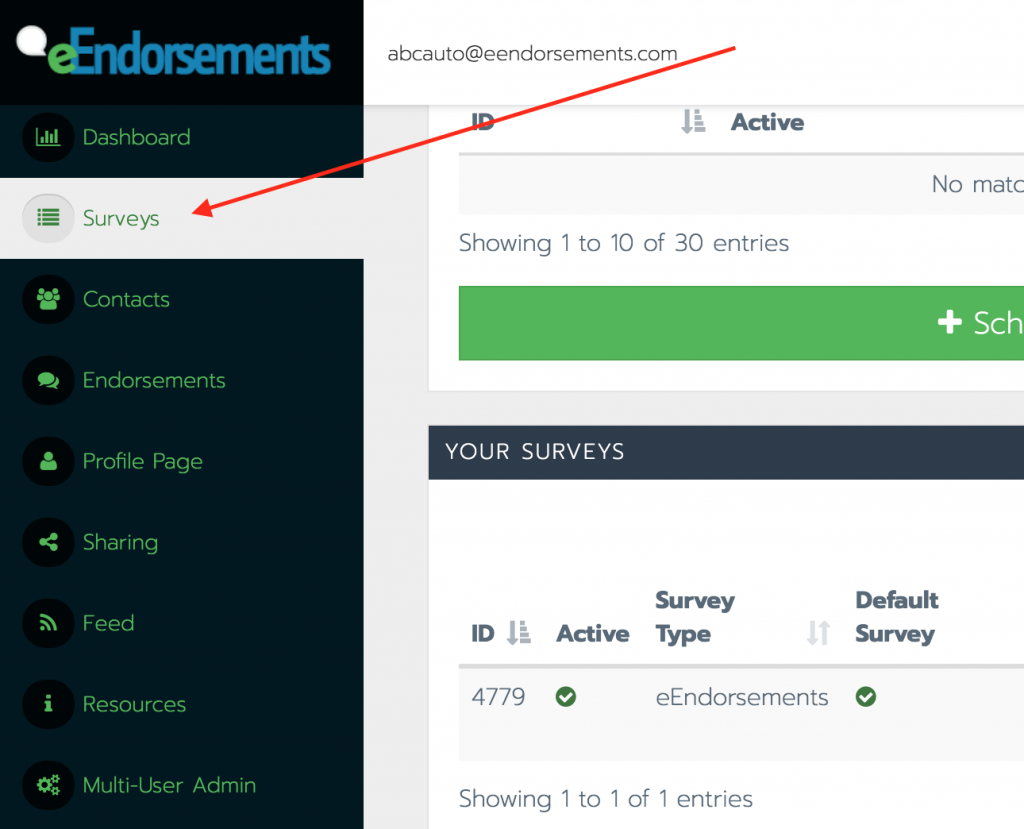Click the YOUR SURVEYS panel header
Image resolution: width=1024 pixels, height=829 pixels.
(x=726, y=452)
